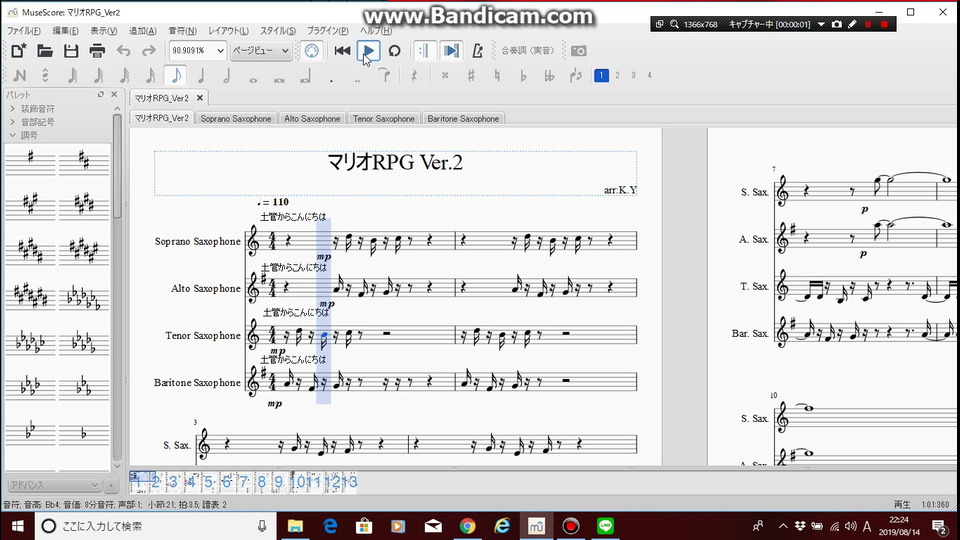
Task: Apply double sharp accidental
Action: (x=445, y=76)
